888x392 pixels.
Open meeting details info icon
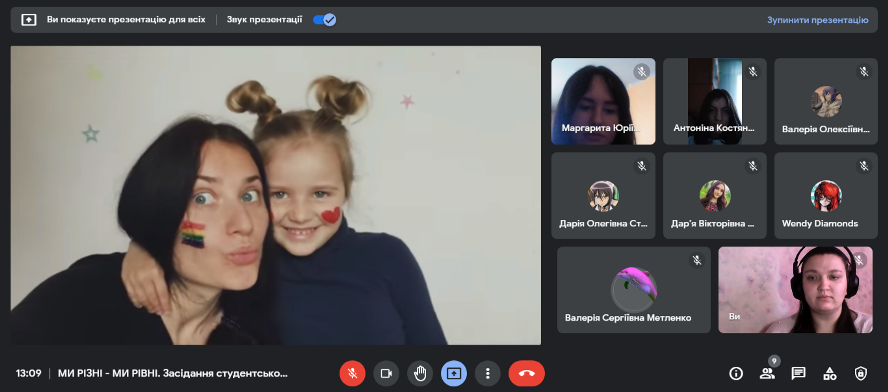click(x=736, y=373)
